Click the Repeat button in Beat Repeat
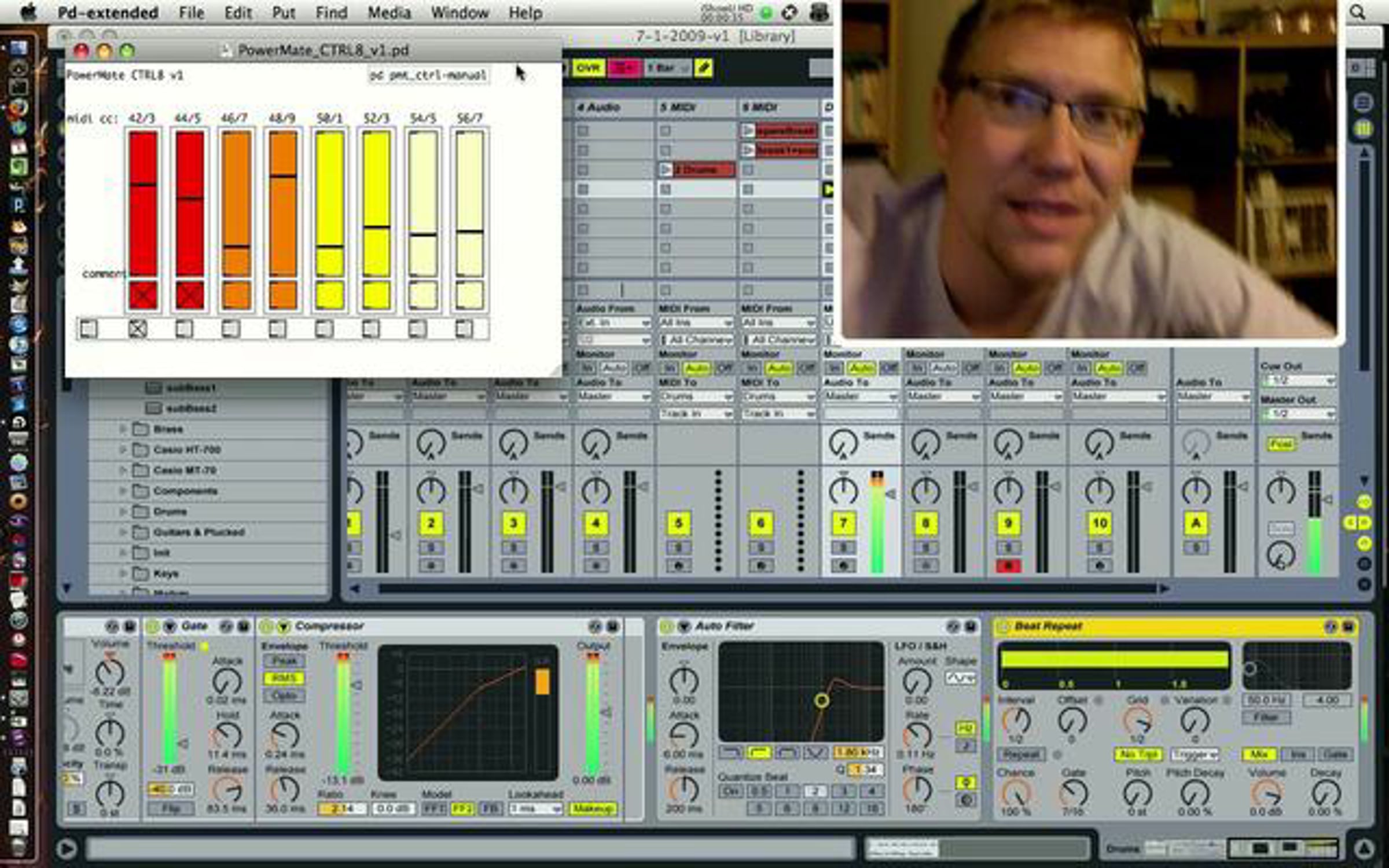Screen dimensions: 1389x868 [x=1021, y=754]
